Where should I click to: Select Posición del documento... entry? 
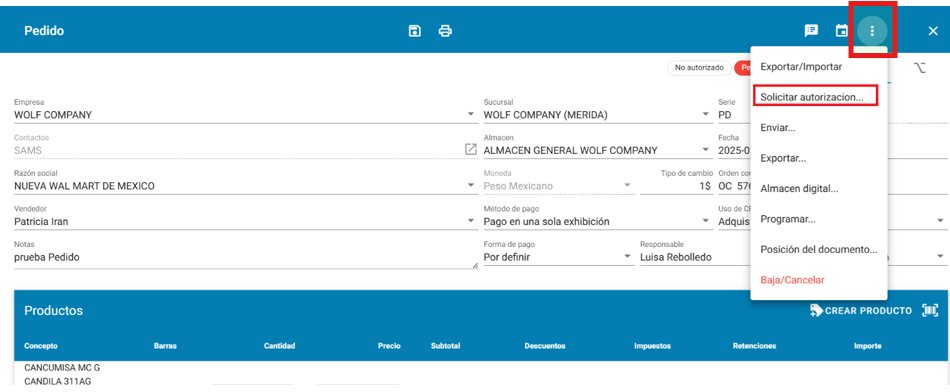819,250
